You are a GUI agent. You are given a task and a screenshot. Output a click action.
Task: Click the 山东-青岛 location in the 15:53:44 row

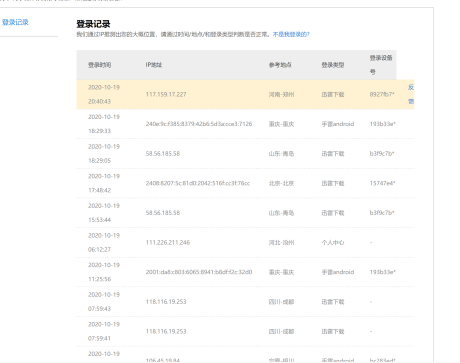[x=281, y=213]
